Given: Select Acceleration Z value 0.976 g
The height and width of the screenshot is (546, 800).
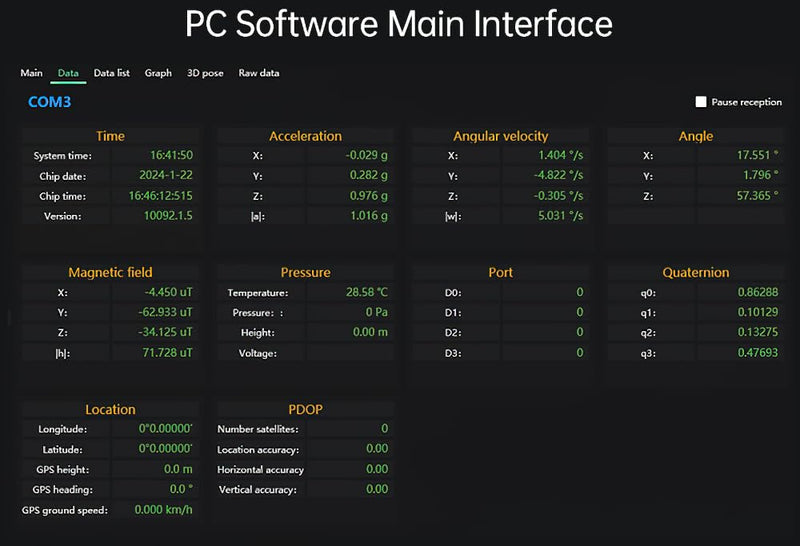Looking at the screenshot, I should tap(368, 195).
